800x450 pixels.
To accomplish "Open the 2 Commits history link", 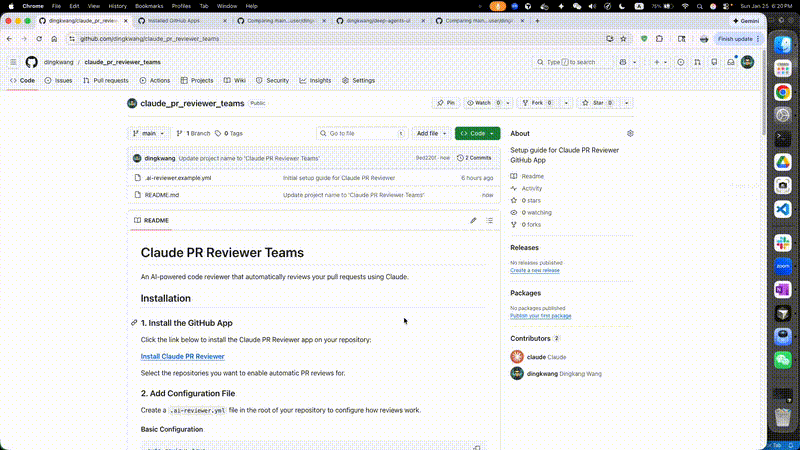I will 474,158.
